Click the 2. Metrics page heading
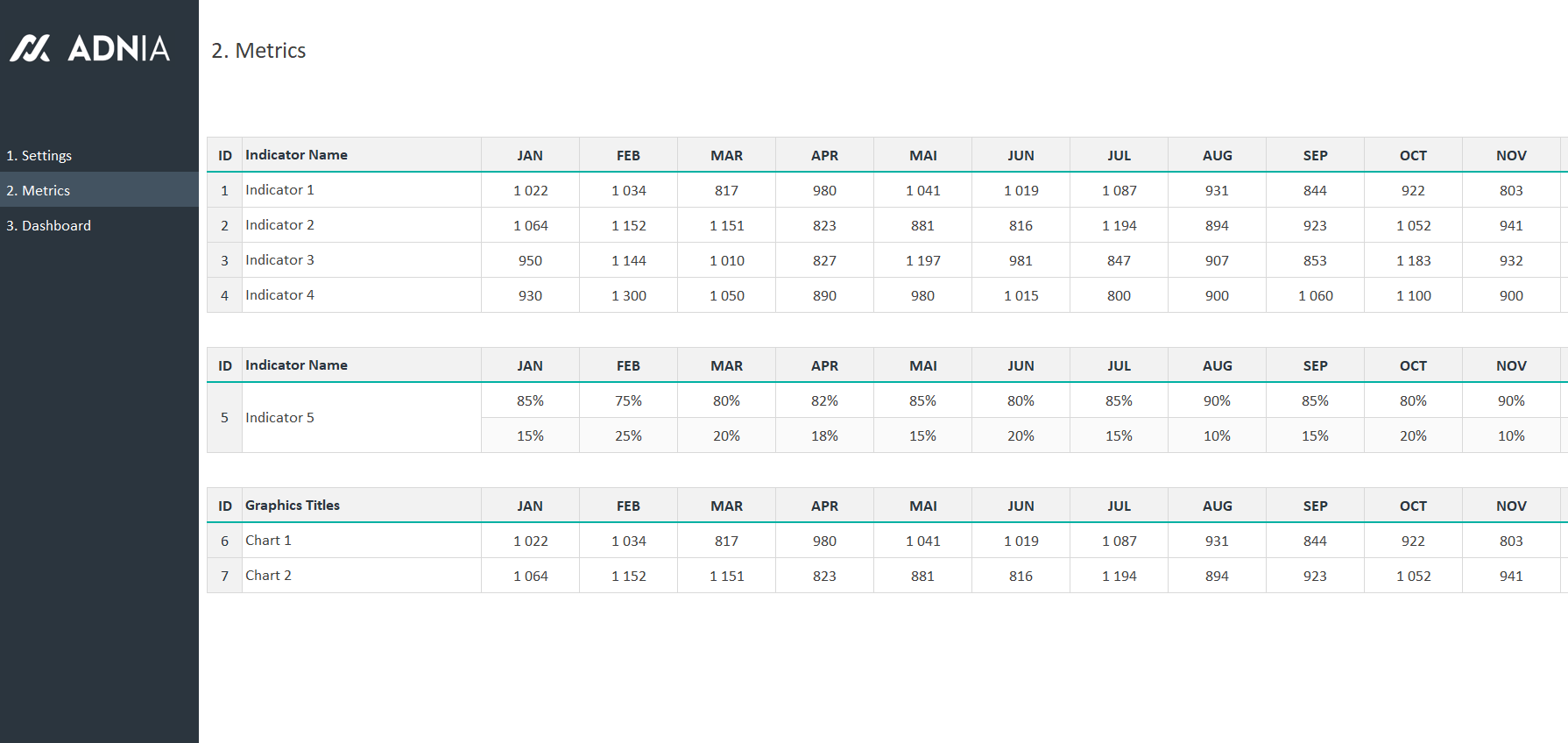Viewport: 1568px width, 743px height. click(258, 51)
